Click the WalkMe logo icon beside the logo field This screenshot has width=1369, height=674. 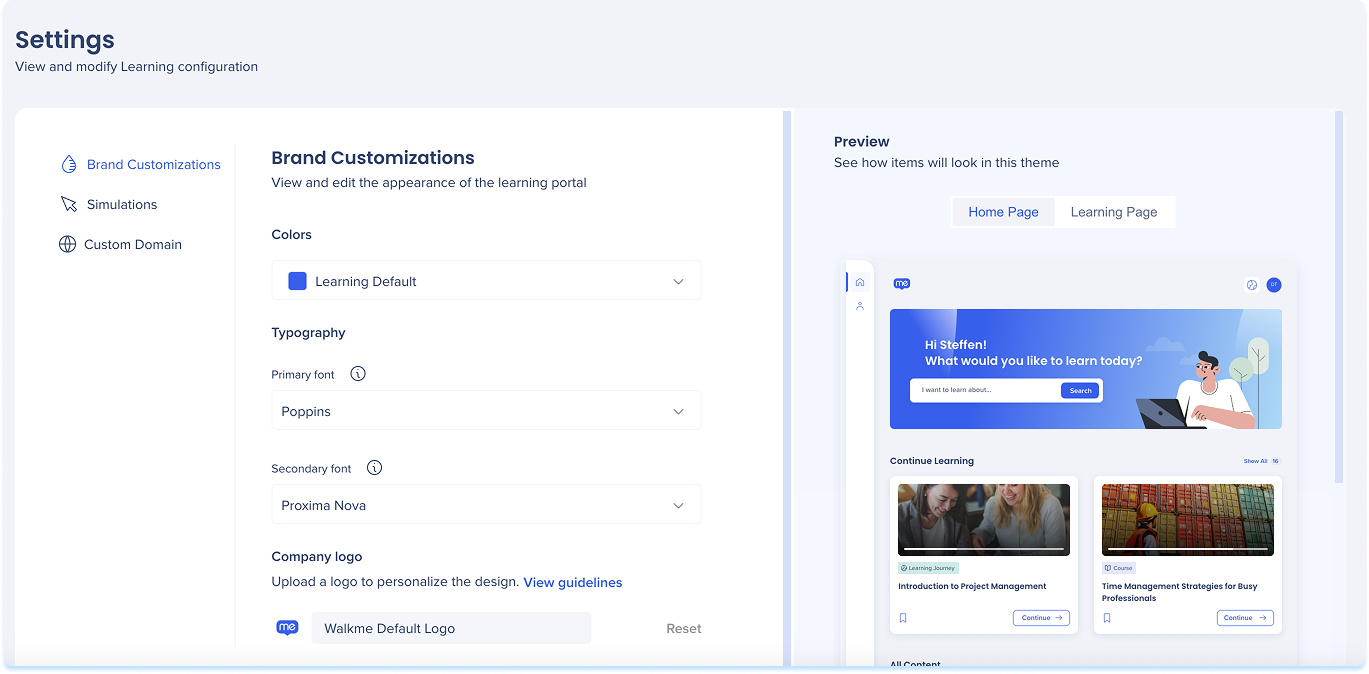pos(287,628)
